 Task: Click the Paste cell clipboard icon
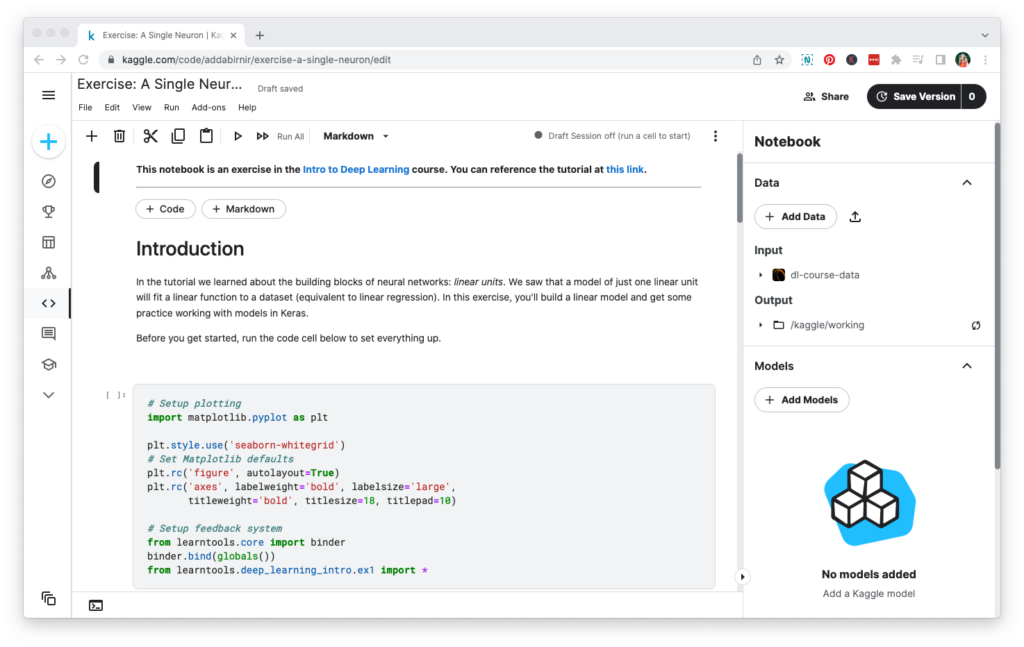click(x=207, y=135)
